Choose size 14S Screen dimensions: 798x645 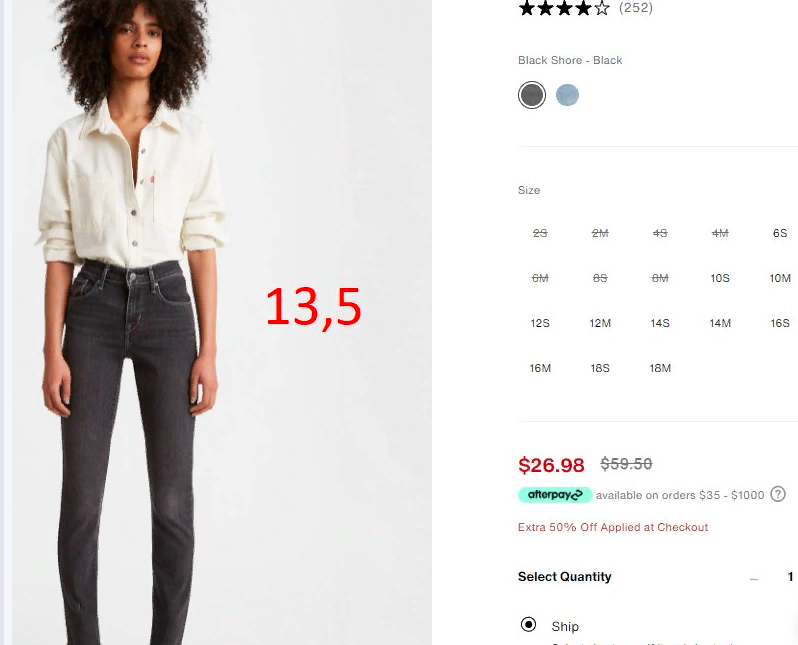pos(660,323)
